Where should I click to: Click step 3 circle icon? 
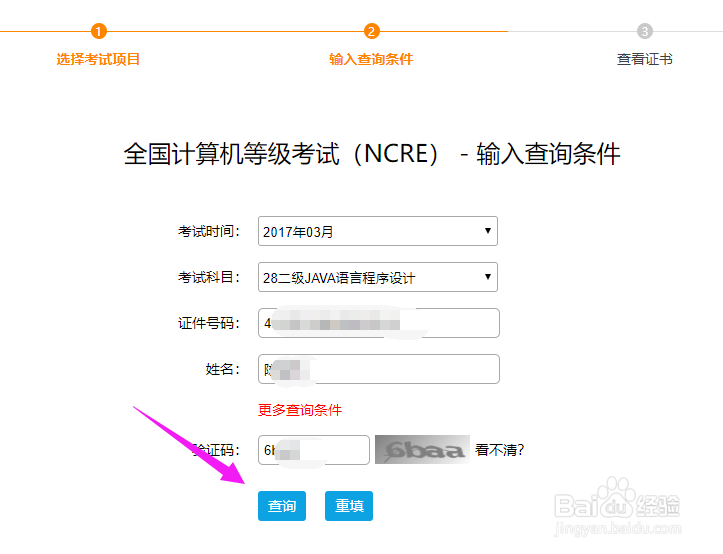click(x=645, y=31)
